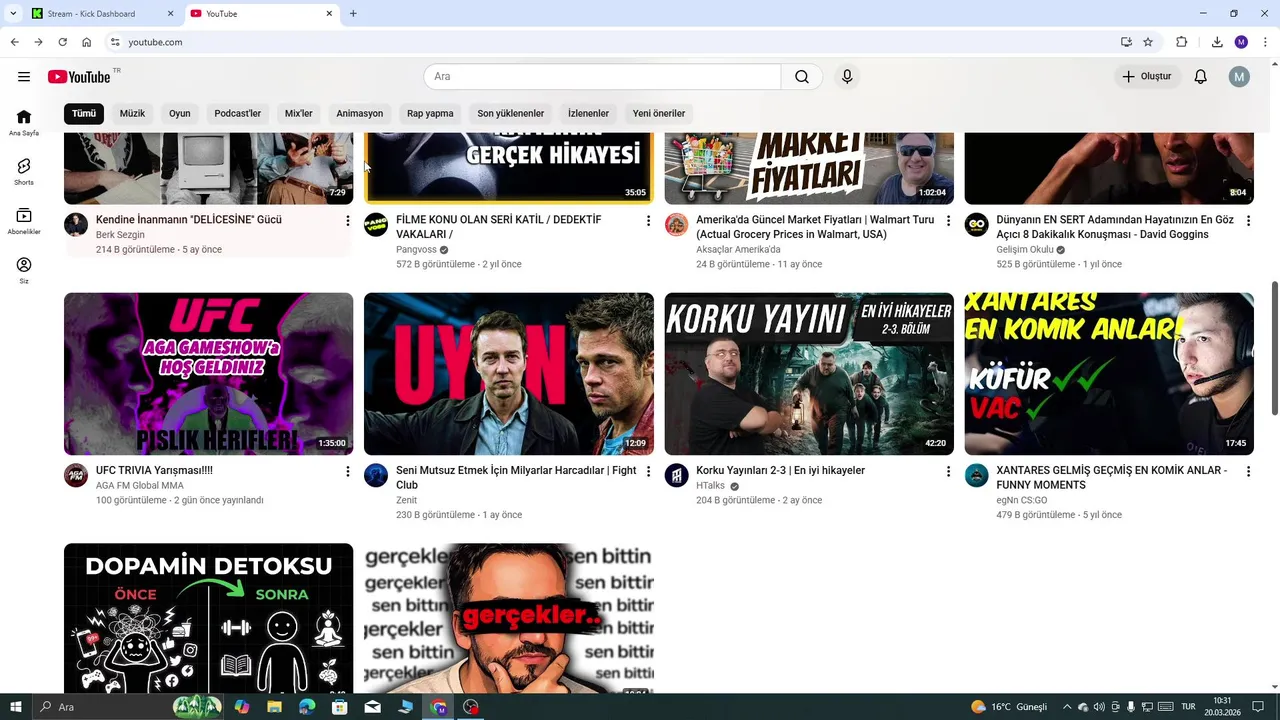1280x720 pixels.
Task: Select the Animasyon filter chip
Action: (360, 113)
